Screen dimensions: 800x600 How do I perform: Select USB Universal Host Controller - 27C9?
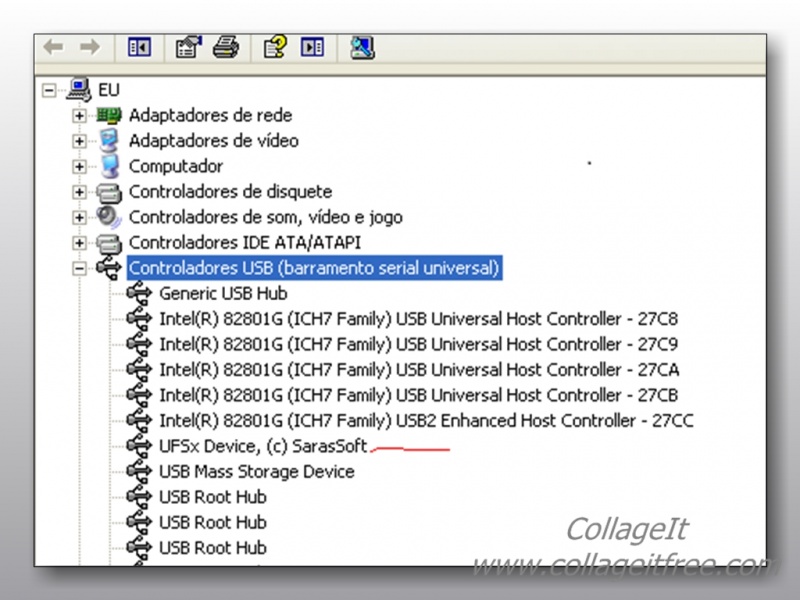418,345
